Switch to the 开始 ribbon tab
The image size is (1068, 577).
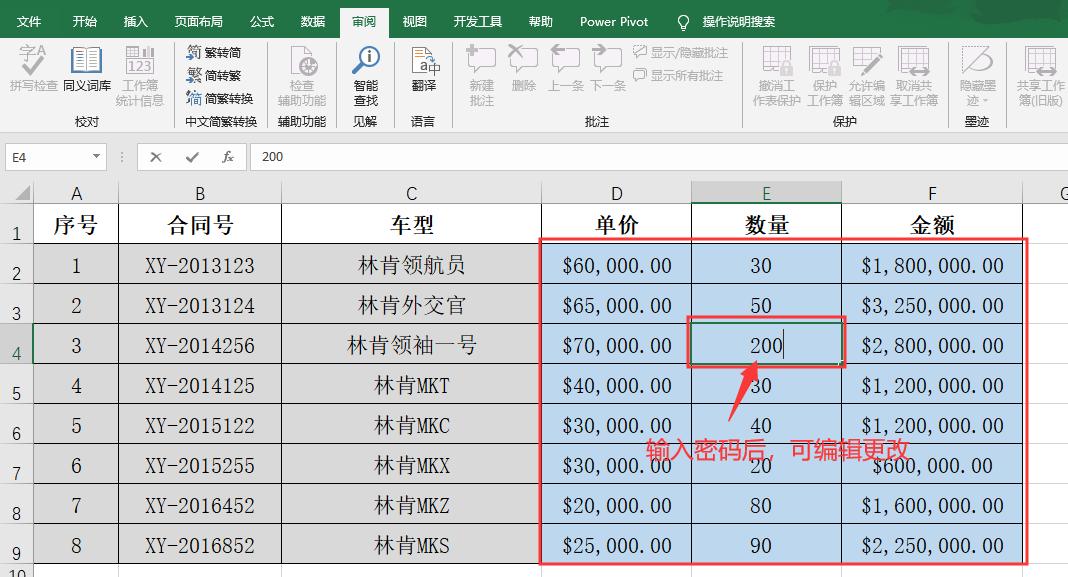tap(85, 21)
